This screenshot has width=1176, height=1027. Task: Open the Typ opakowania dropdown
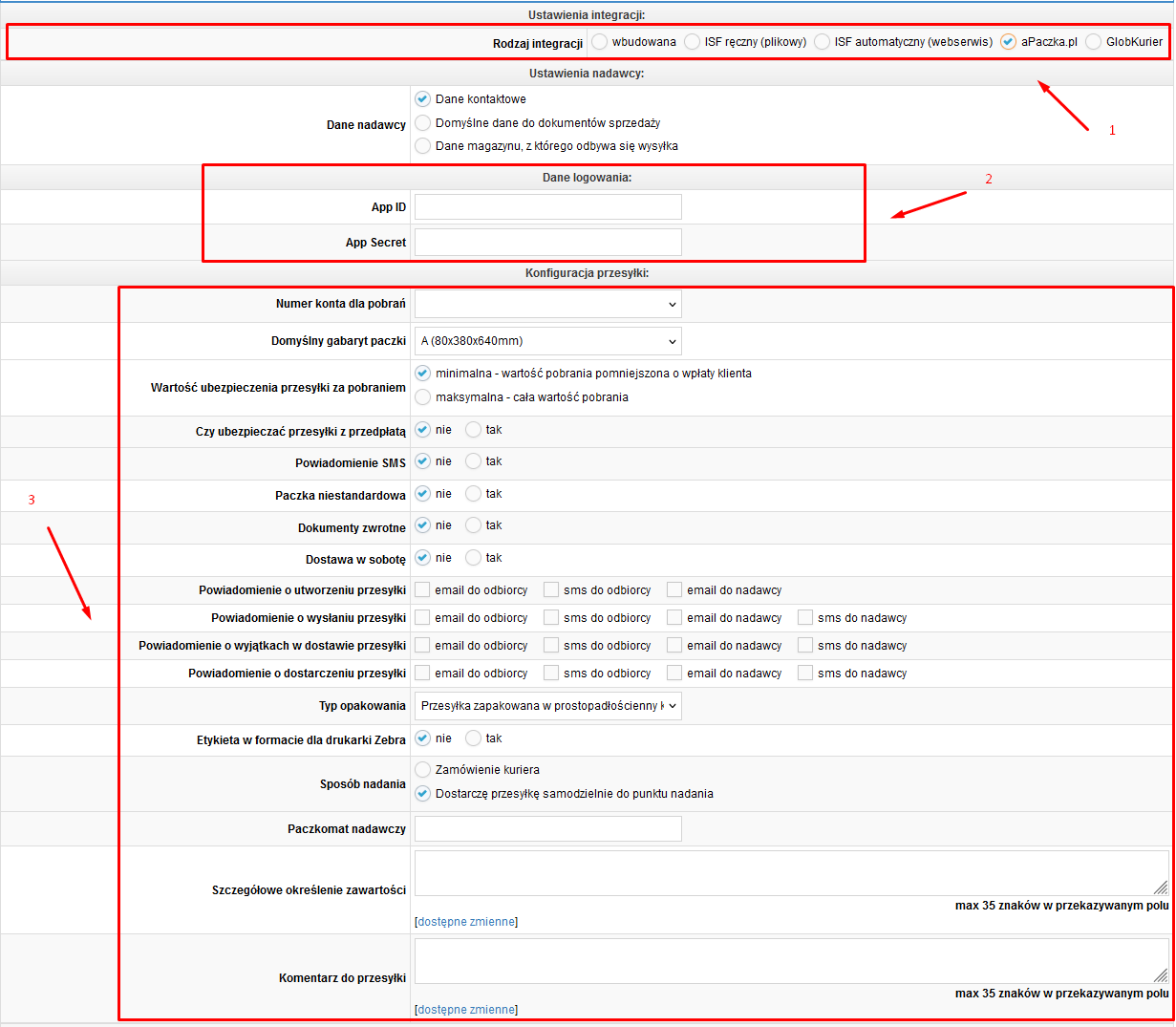pyautogui.click(x=548, y=706)
